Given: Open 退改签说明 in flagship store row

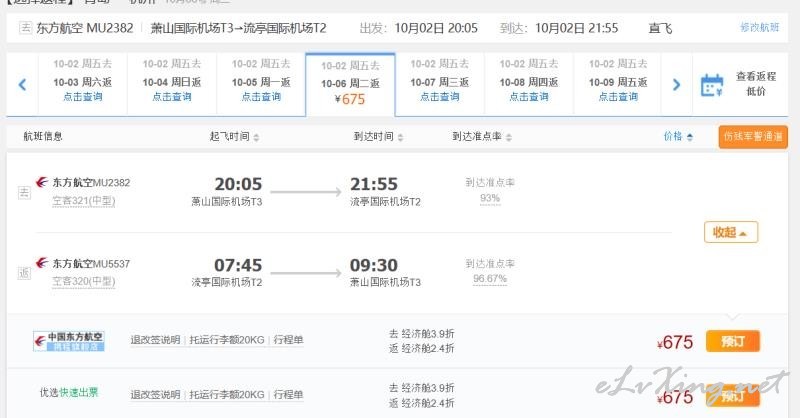Looking at the screenshot, I should point(155,340).
